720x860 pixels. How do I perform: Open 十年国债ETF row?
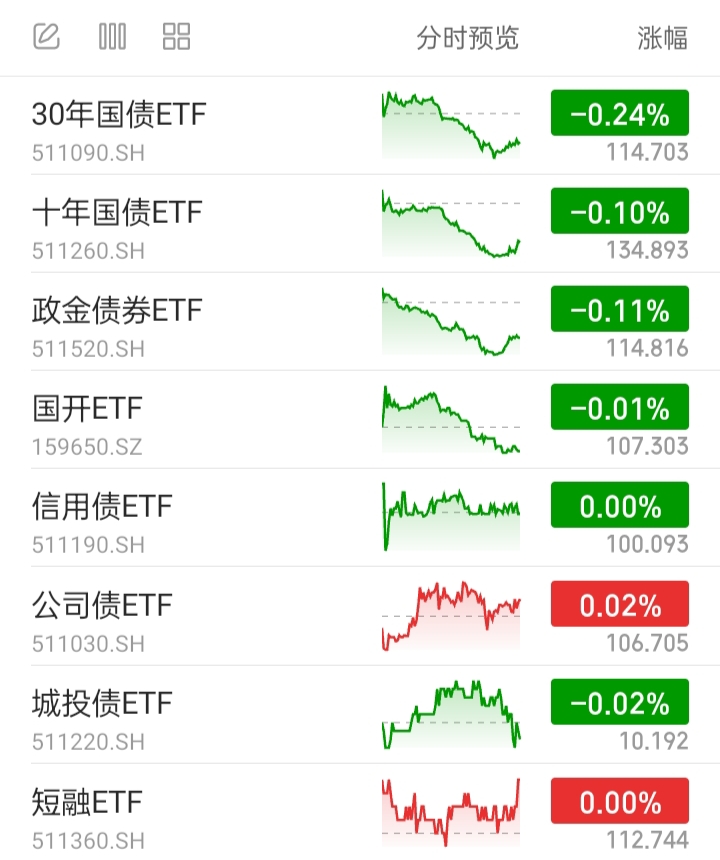117,212
